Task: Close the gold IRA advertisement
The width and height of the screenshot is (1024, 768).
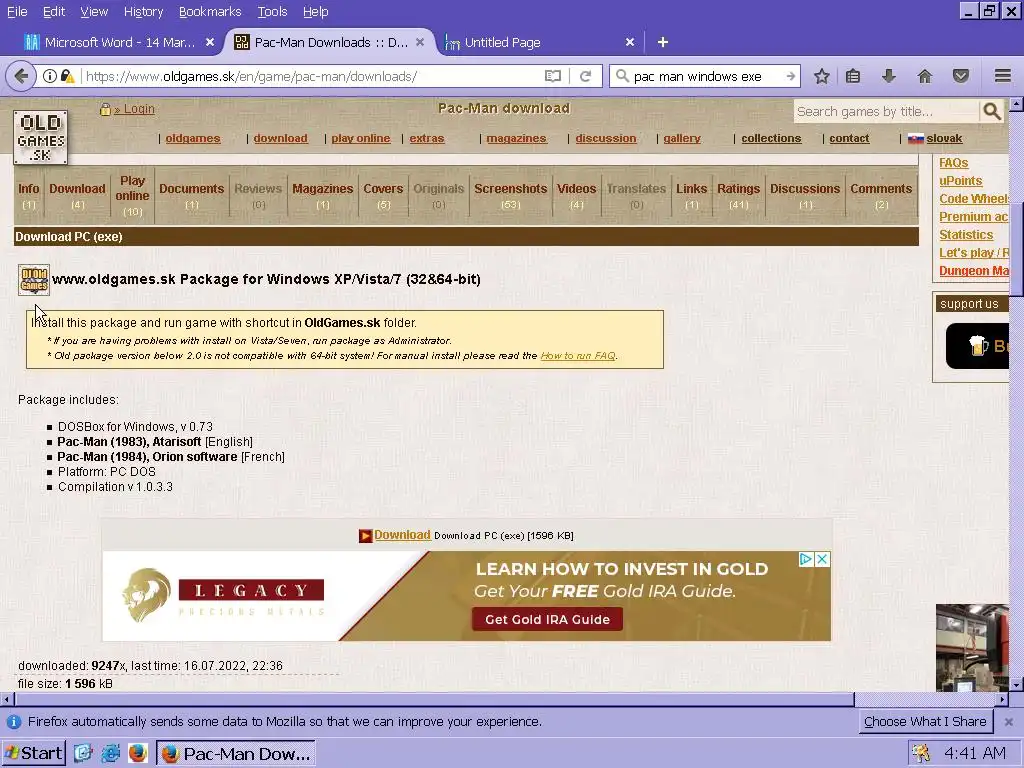Action: click(822, 559)
